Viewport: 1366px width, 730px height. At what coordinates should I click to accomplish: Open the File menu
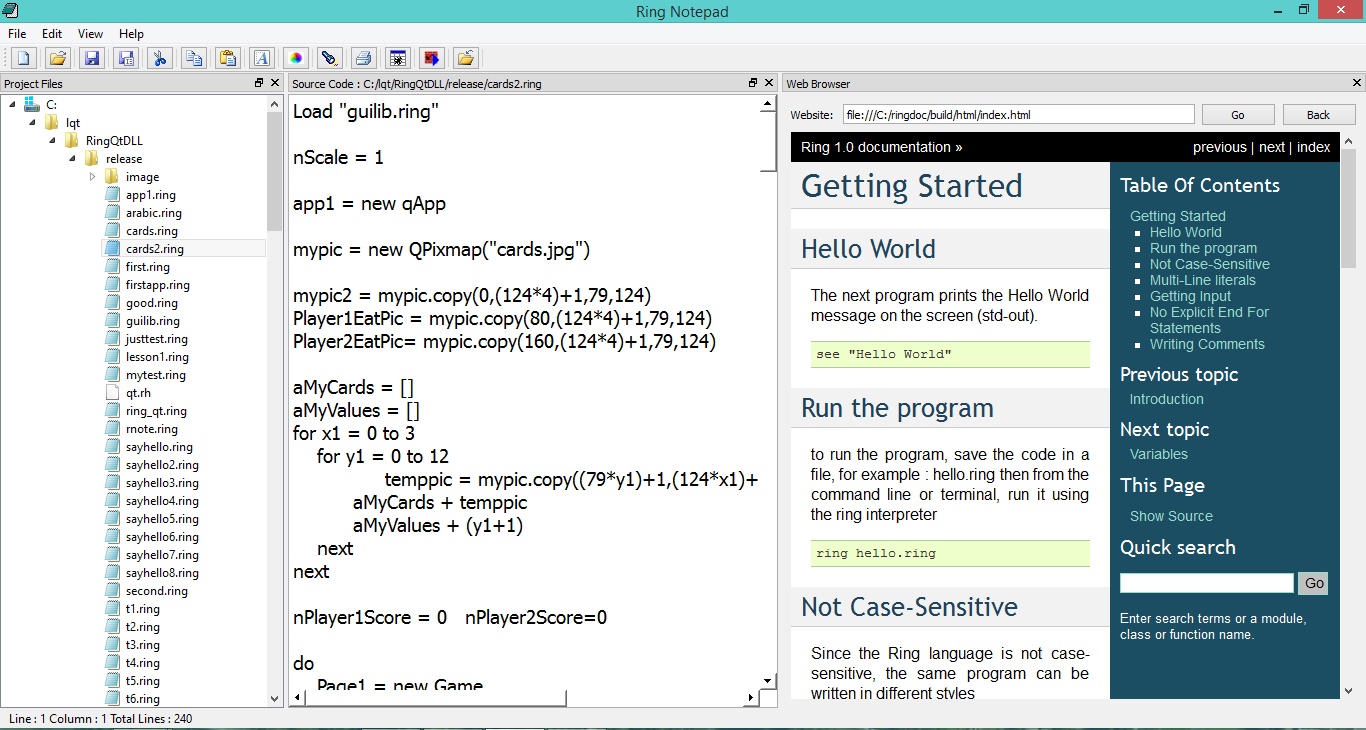[16, 33]
